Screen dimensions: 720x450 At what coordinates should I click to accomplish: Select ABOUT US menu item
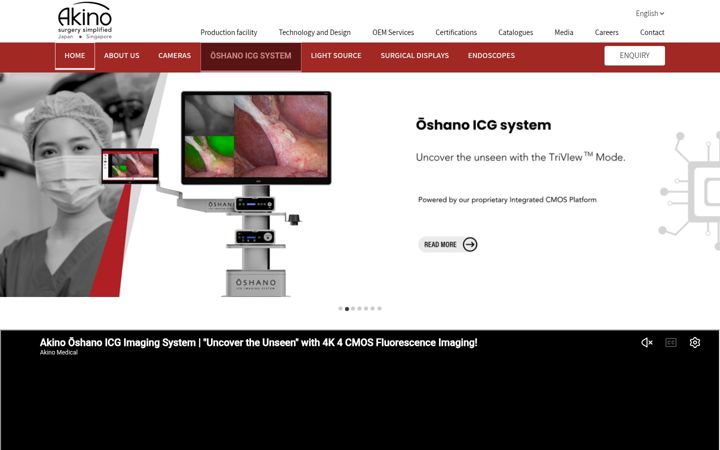pos(122,56)
